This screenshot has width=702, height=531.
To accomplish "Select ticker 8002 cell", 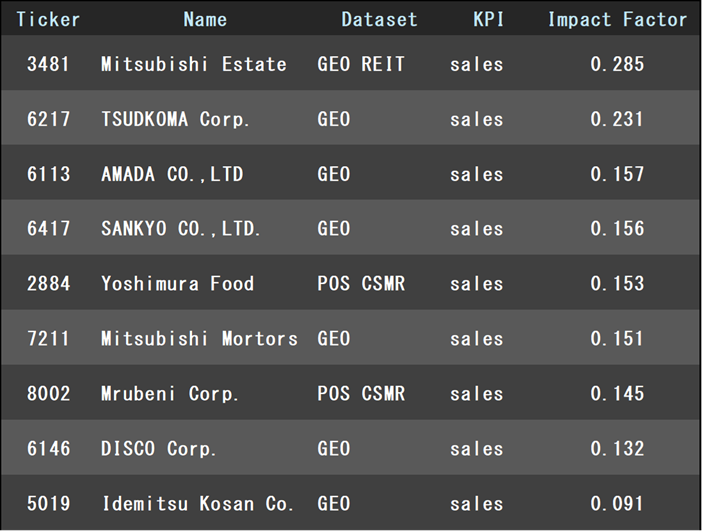I will pyautogui.click(x=49, y=394).
